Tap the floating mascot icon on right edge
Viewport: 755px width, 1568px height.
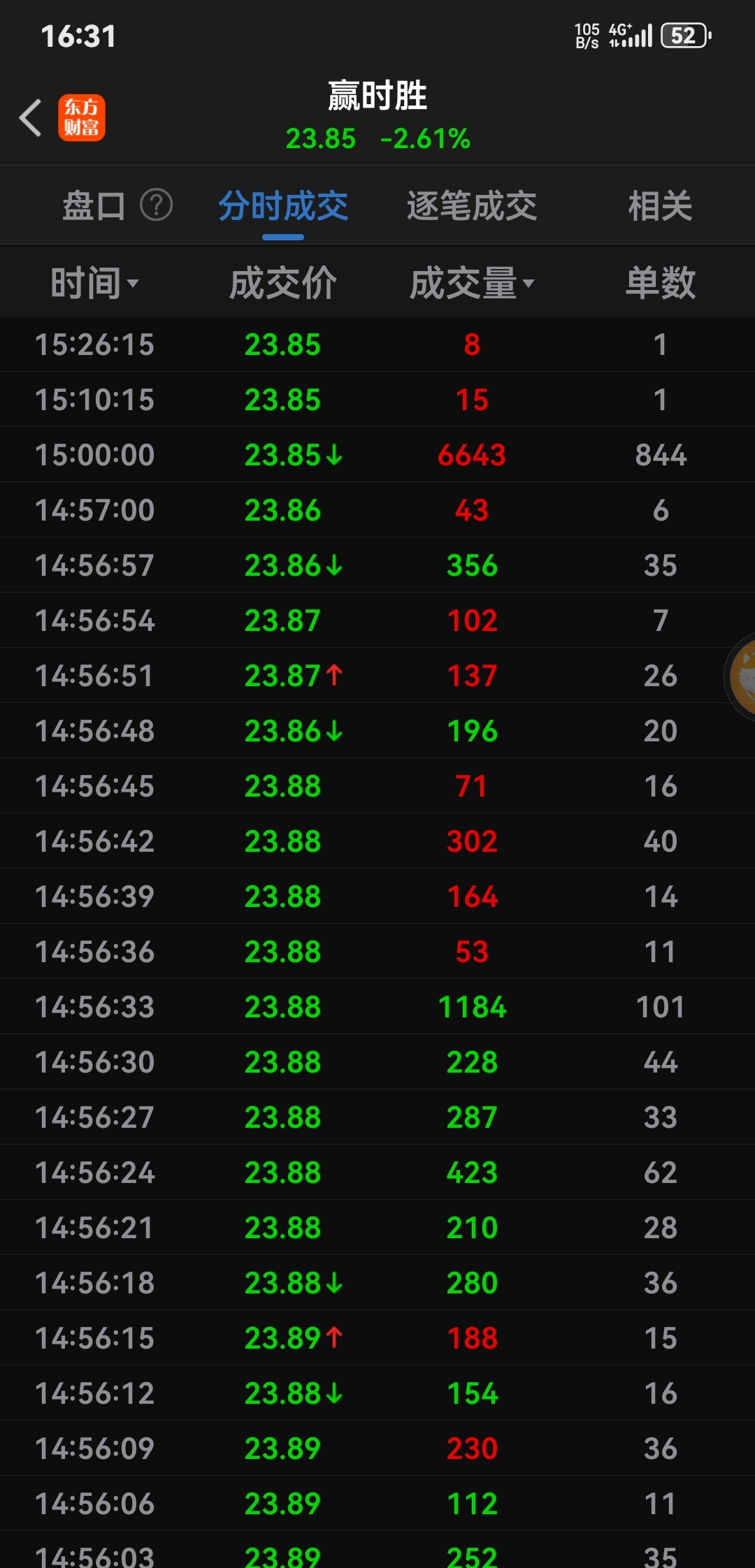click(x=741, y=676)
